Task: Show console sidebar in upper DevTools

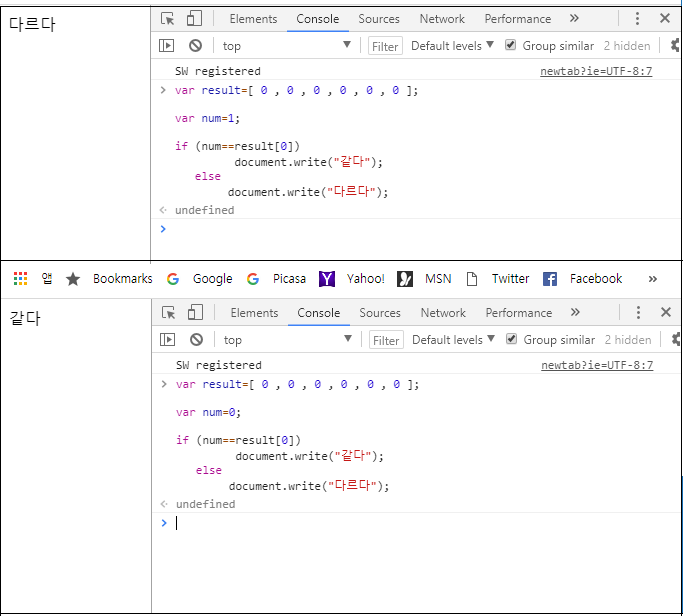Action: [166, 45]
